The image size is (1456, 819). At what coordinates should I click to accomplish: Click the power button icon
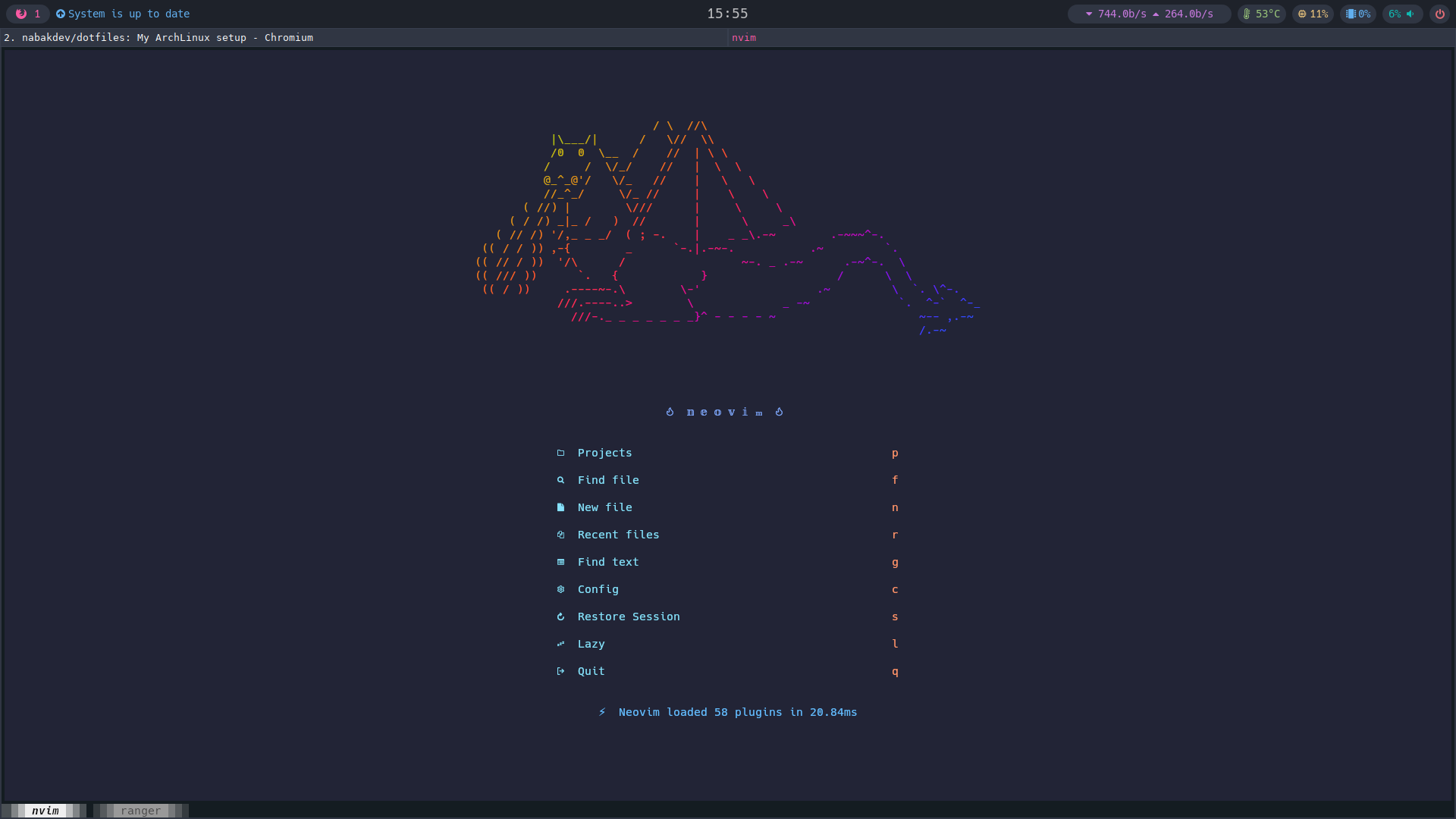click(x=1439, y=14)
